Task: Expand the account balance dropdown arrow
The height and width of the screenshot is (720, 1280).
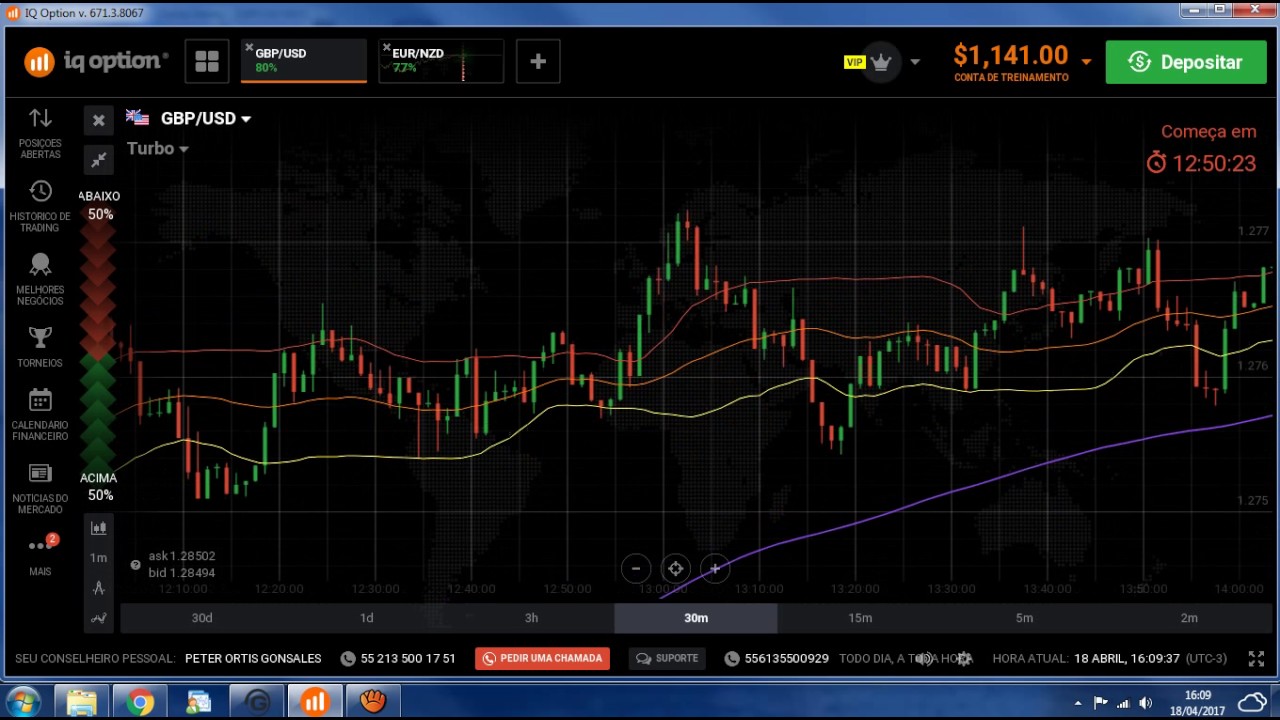Action: point(1086,62)
